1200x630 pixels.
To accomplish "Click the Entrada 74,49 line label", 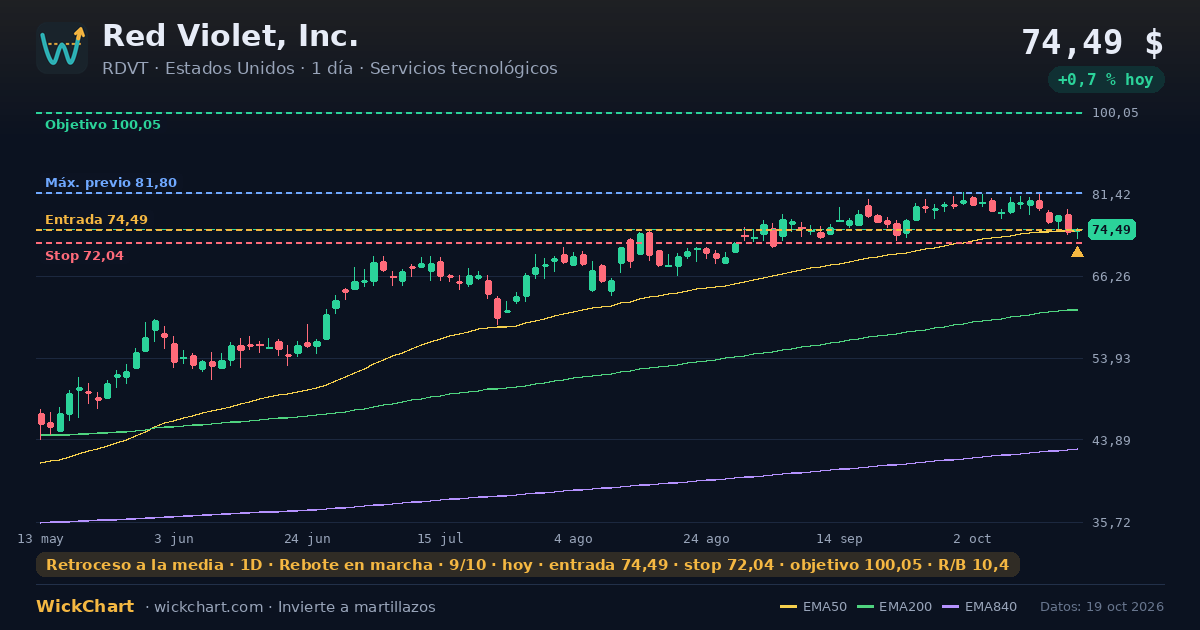I will pos(96,220).
